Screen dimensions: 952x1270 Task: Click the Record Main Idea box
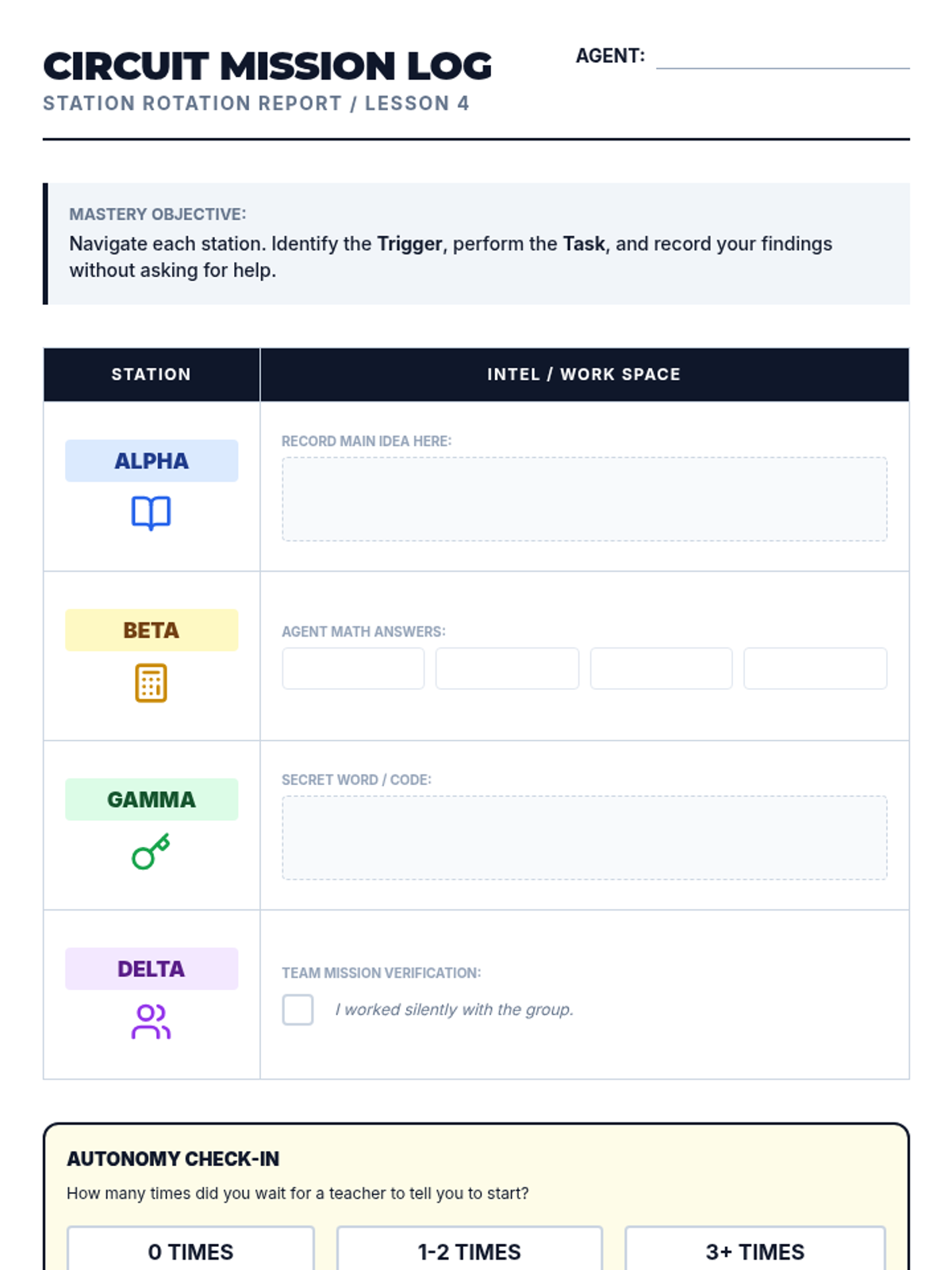[584, 499]
